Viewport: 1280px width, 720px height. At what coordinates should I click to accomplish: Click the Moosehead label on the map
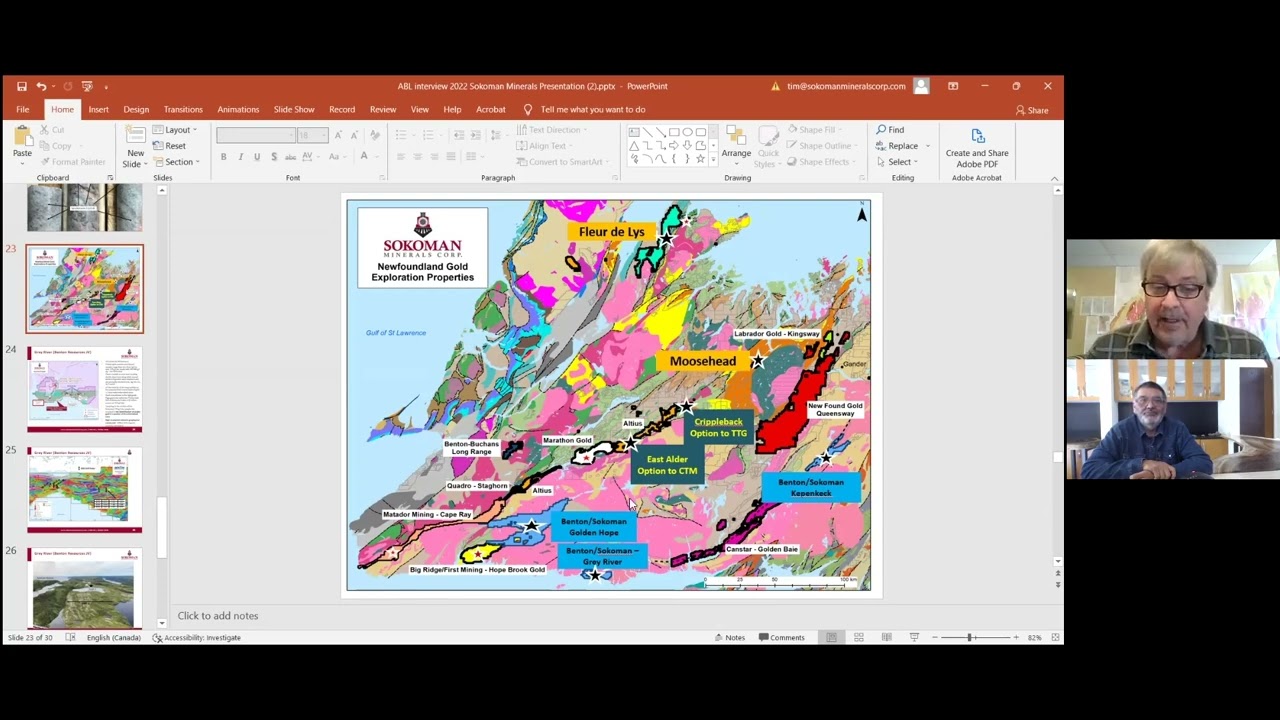[x=703, y=361]
